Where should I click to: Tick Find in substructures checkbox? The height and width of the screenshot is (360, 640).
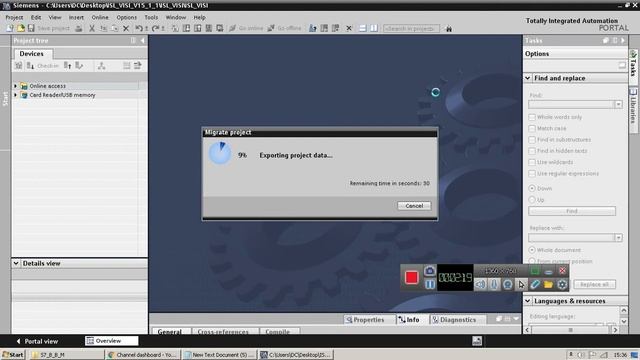[x=532, y=140]
